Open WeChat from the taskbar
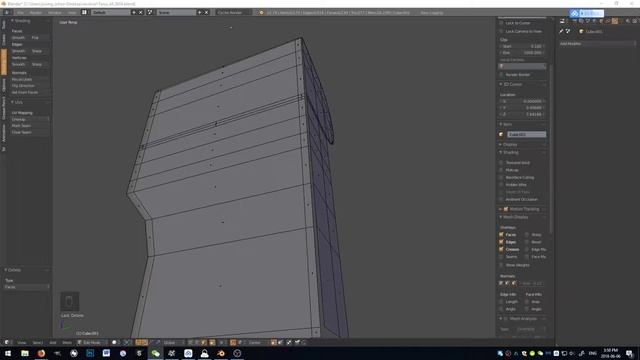Screen dimensions: 640x360 tap(156, 353)
